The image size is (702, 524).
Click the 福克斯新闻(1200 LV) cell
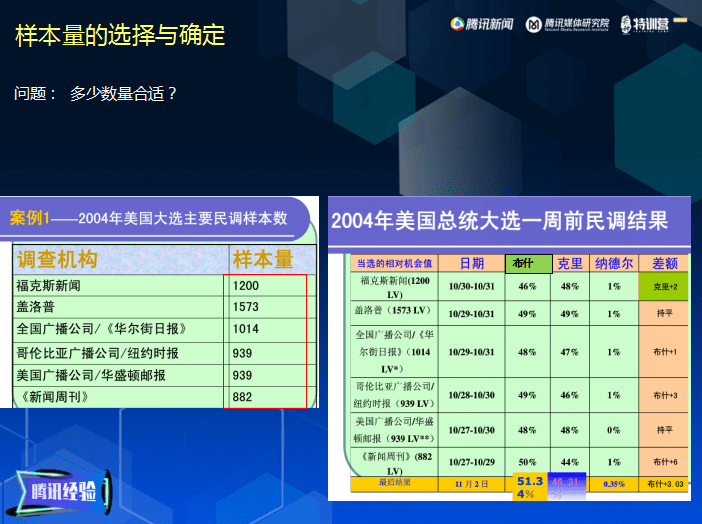tap(394, 287)
